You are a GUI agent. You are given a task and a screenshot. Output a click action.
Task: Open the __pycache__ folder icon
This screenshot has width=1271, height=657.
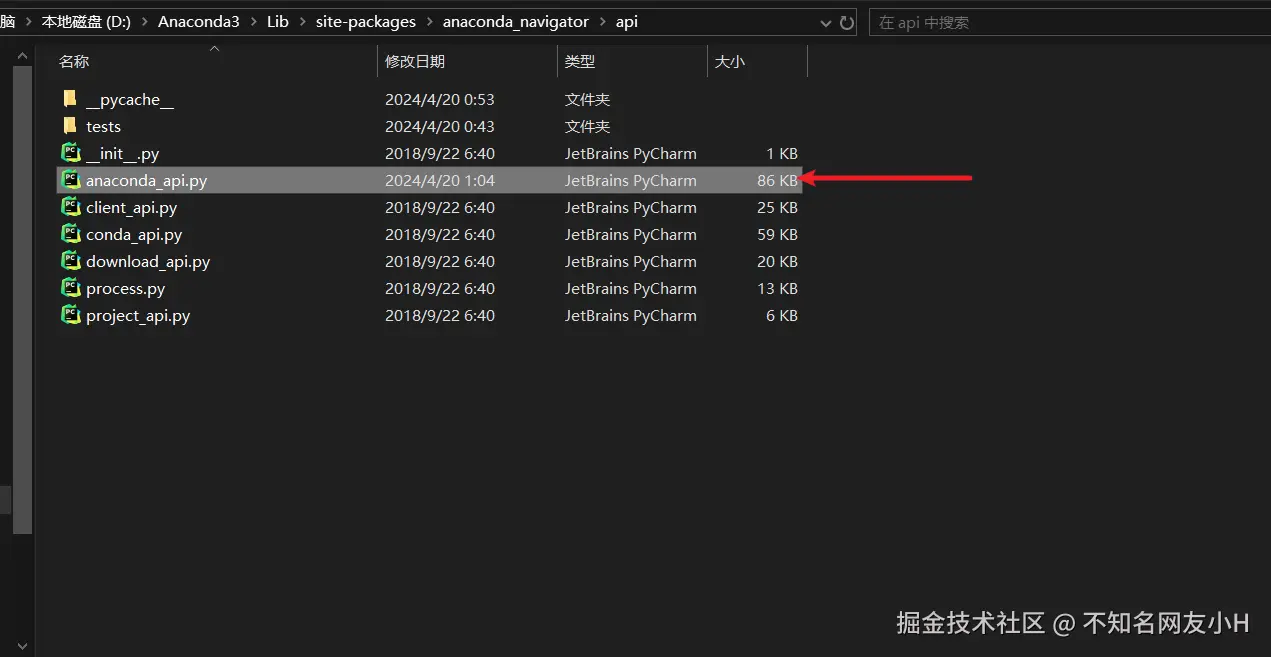click(70, 97)
